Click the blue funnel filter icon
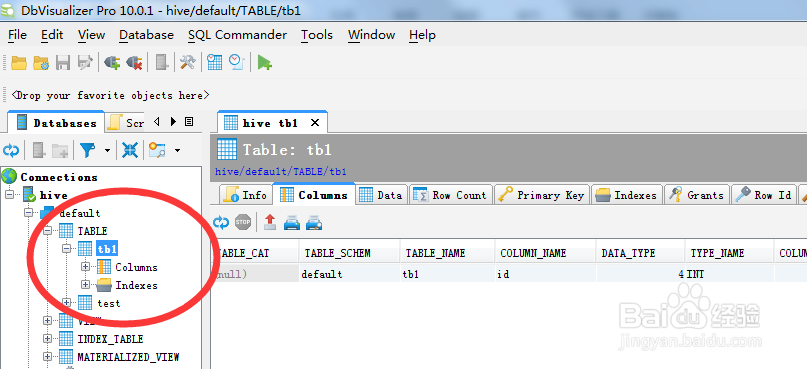 click(88, 150)
